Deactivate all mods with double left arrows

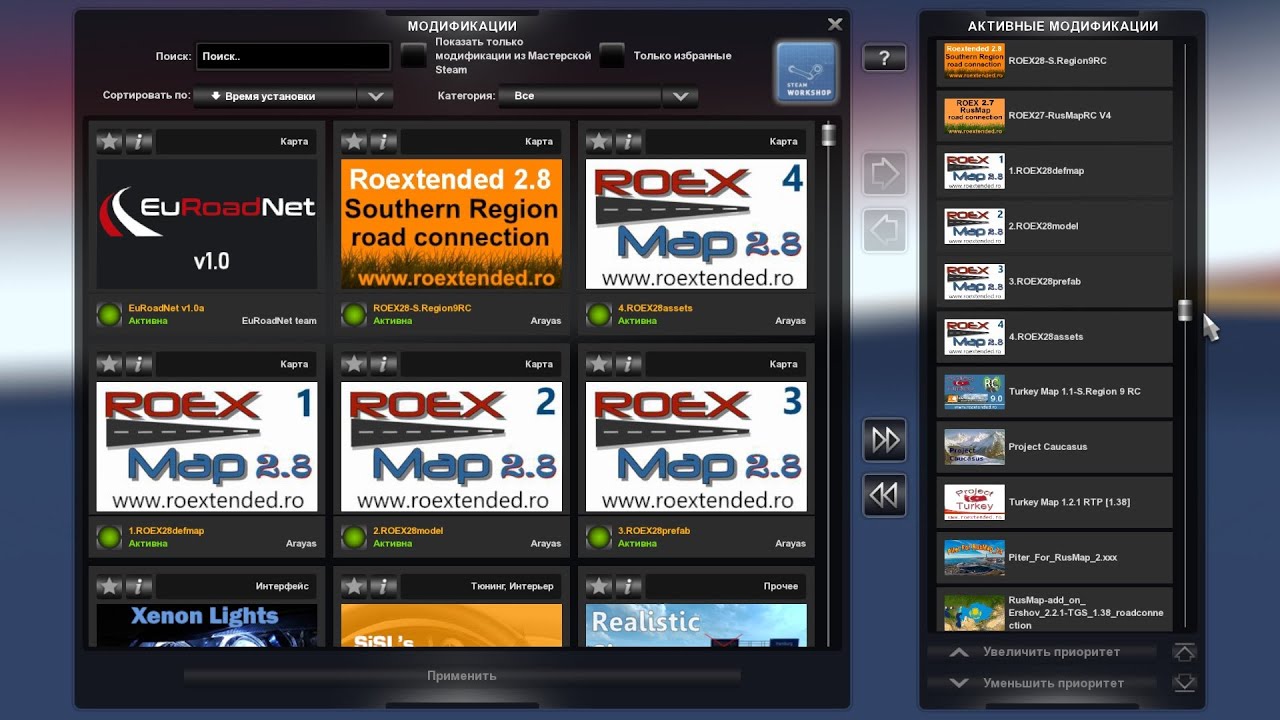coord(884,496)
